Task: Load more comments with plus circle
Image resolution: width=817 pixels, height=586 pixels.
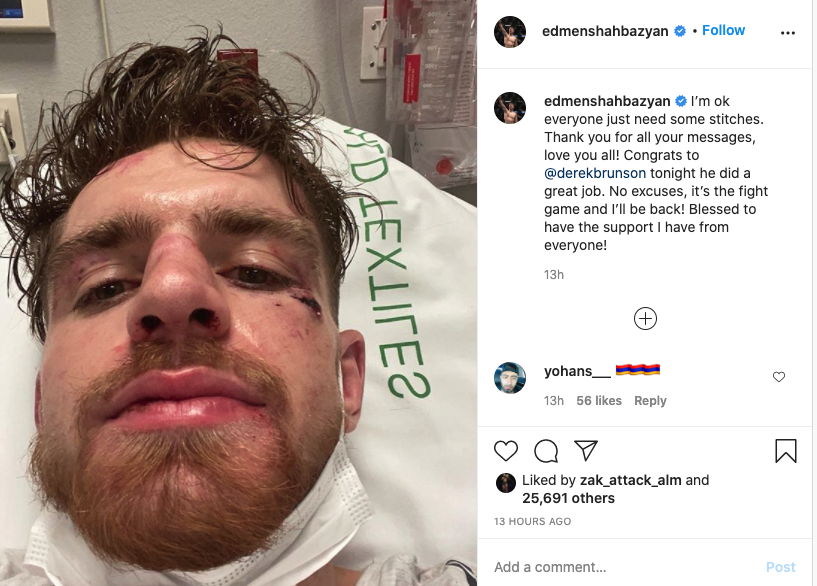Action: point(645,318)
